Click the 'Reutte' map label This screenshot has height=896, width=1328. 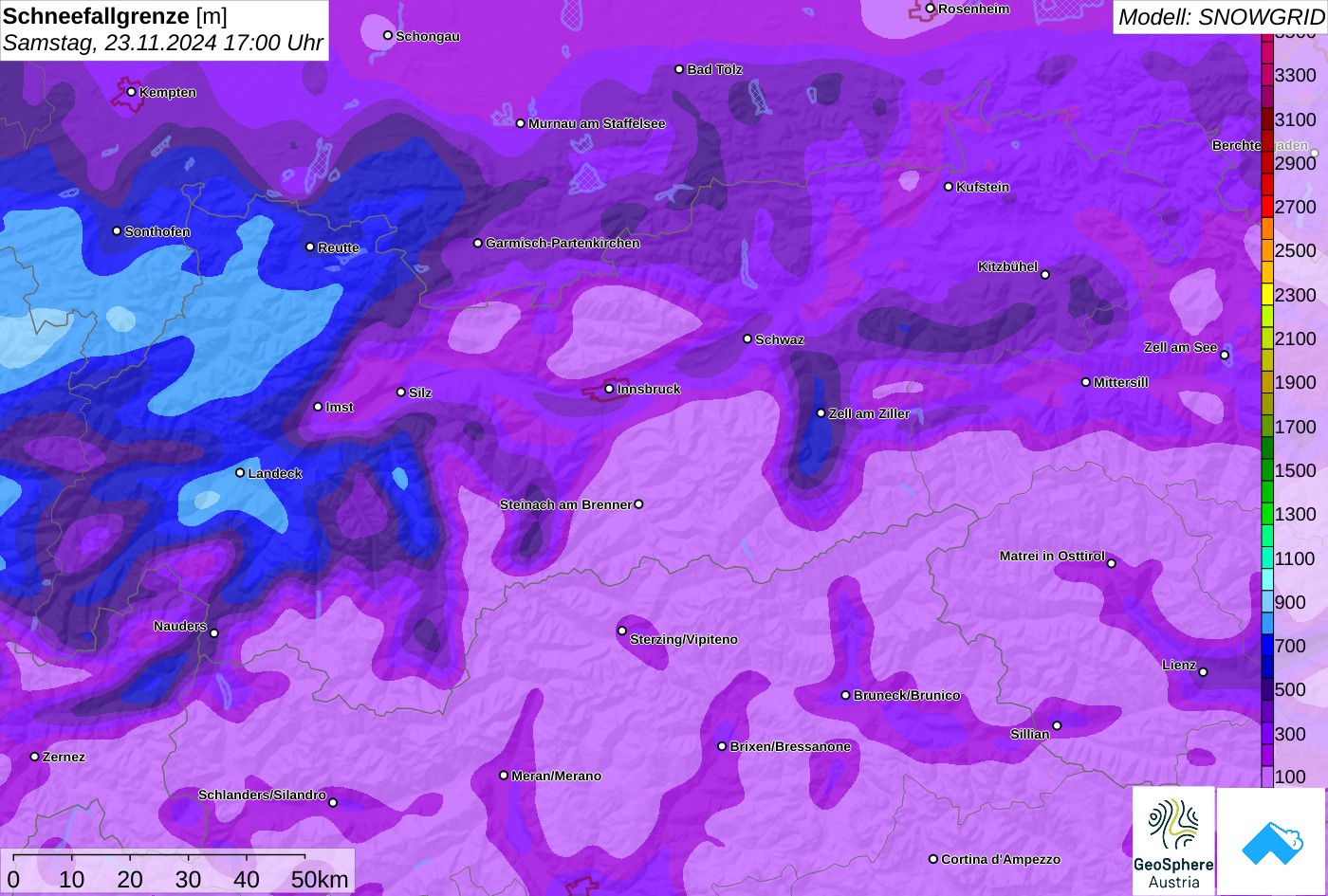[x=339, y=247]
